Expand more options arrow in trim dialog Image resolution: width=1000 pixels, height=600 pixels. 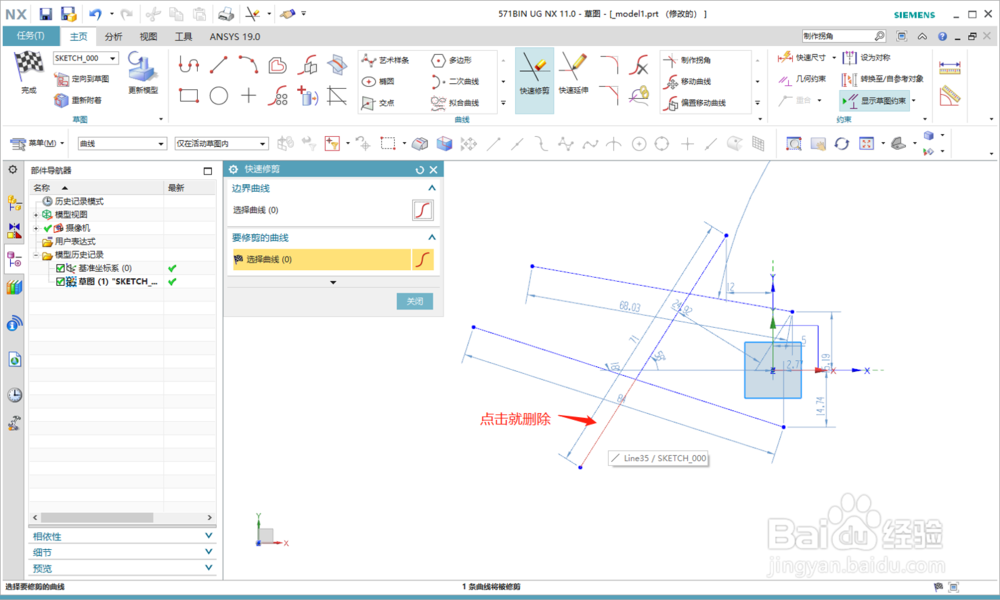click(x=333, y=282)
